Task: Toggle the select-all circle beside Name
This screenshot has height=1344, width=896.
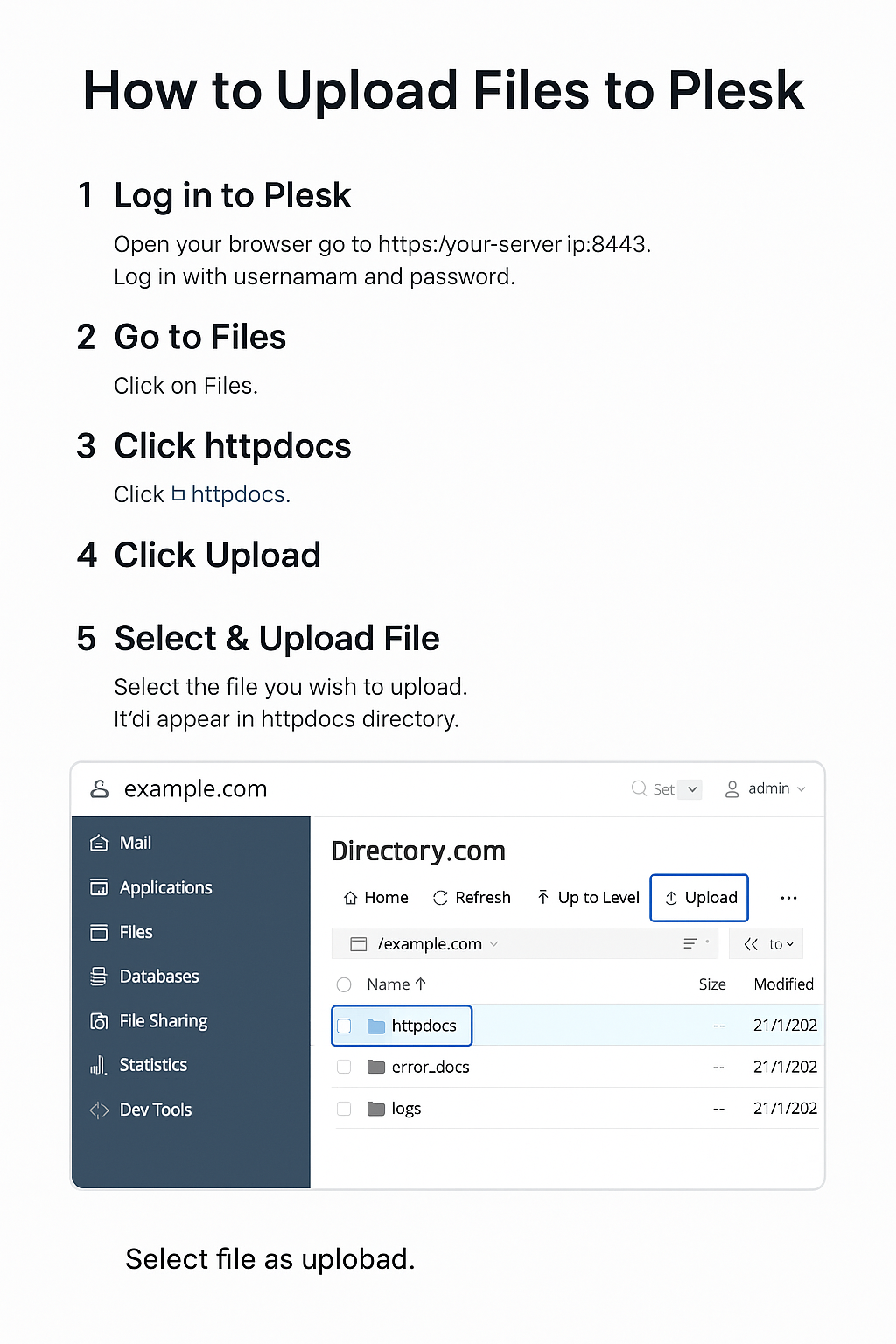Action: click(344, 984)
